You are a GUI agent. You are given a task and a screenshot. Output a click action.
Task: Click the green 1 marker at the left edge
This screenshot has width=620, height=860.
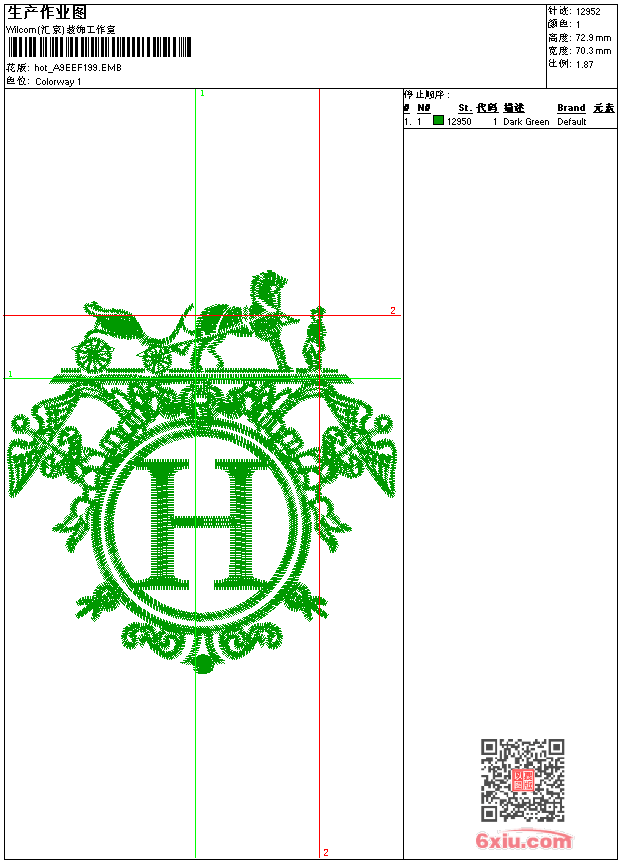10,374
